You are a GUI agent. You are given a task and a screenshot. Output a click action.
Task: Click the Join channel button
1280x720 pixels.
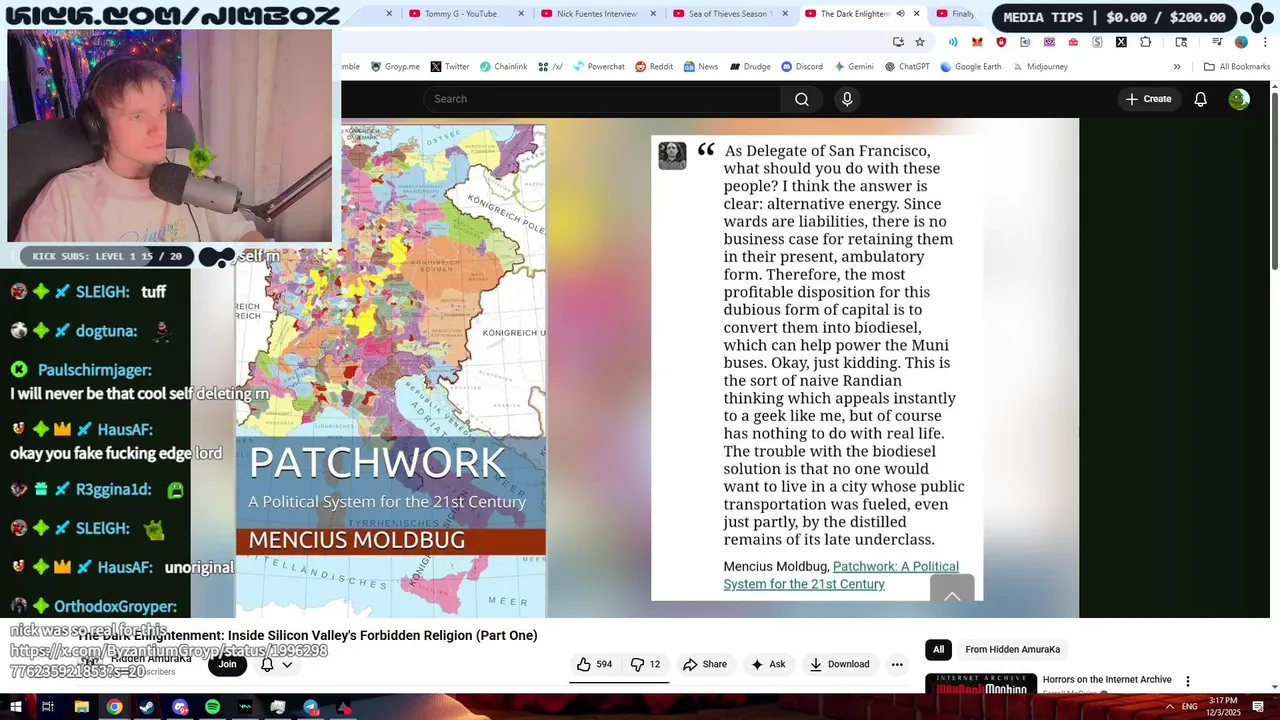[228, 664]
